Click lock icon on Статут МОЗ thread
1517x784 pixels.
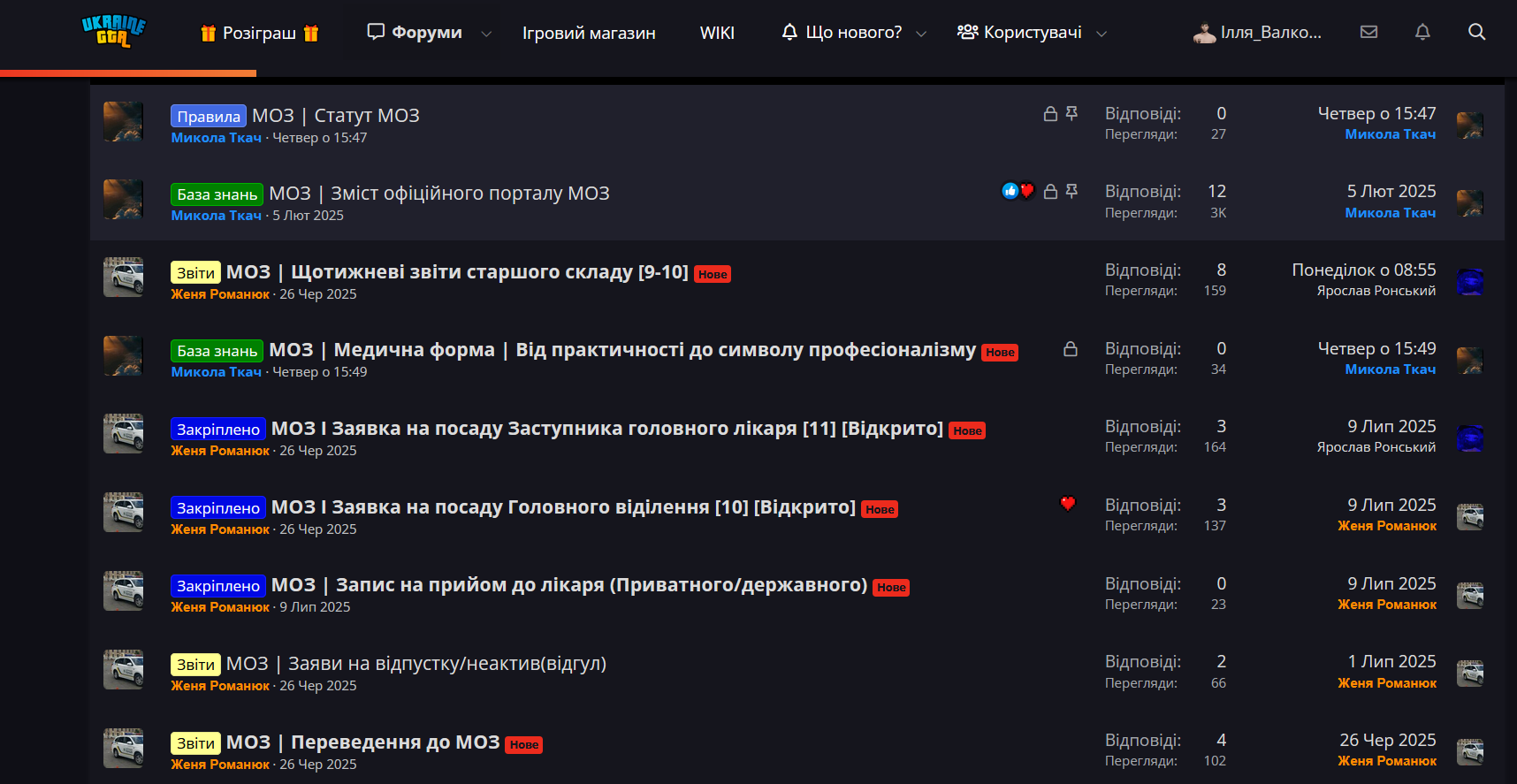(1050, 114)
